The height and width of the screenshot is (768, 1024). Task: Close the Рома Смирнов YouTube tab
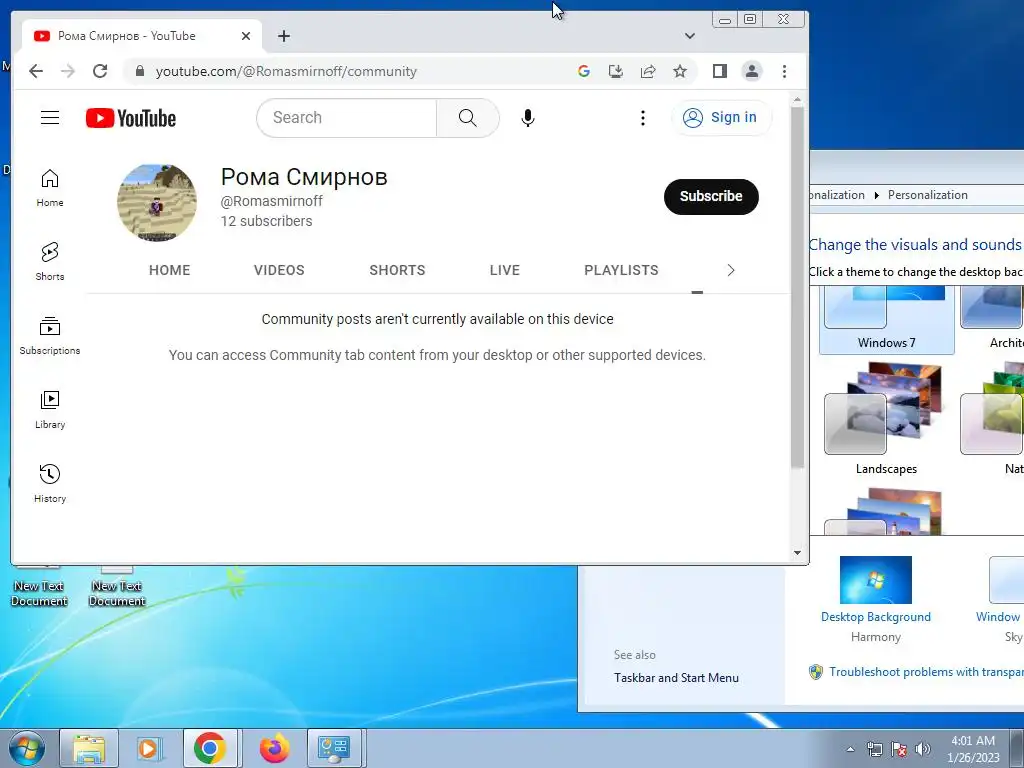[246, 36]
